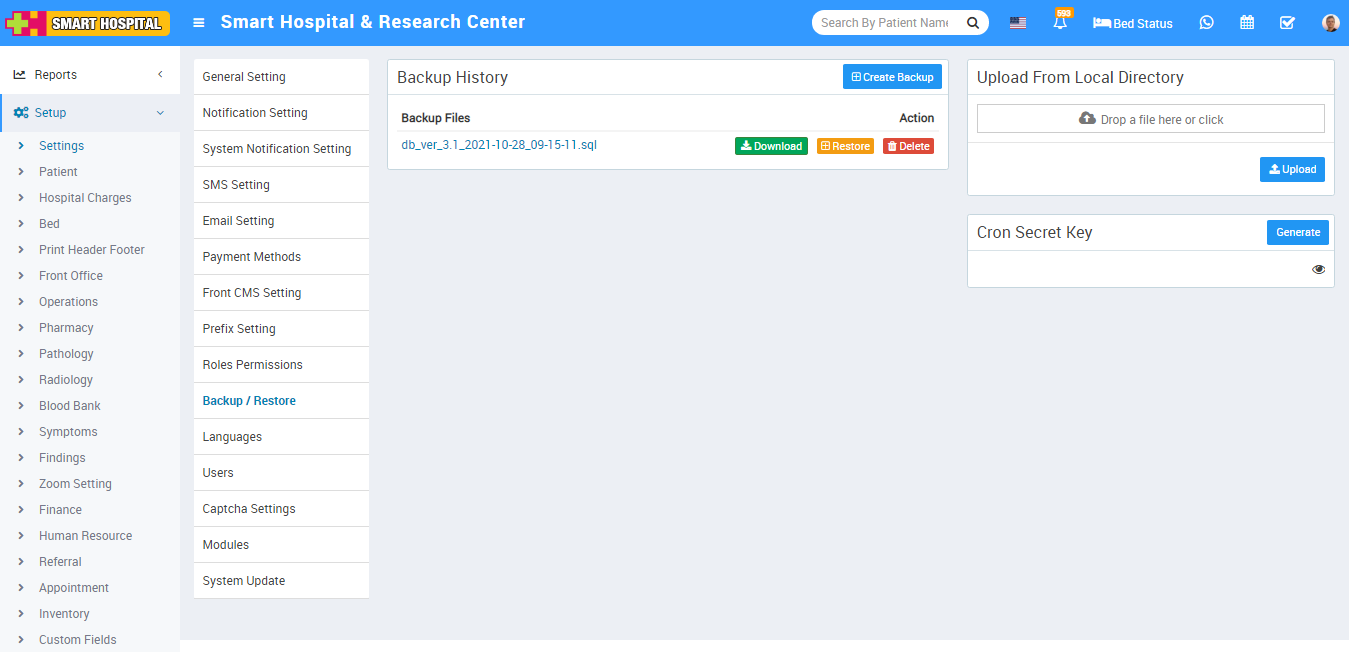Download the db_ver_3.1 backup file
The width and height of the screenshot is (1349, 657).
(x=771, y=146)
